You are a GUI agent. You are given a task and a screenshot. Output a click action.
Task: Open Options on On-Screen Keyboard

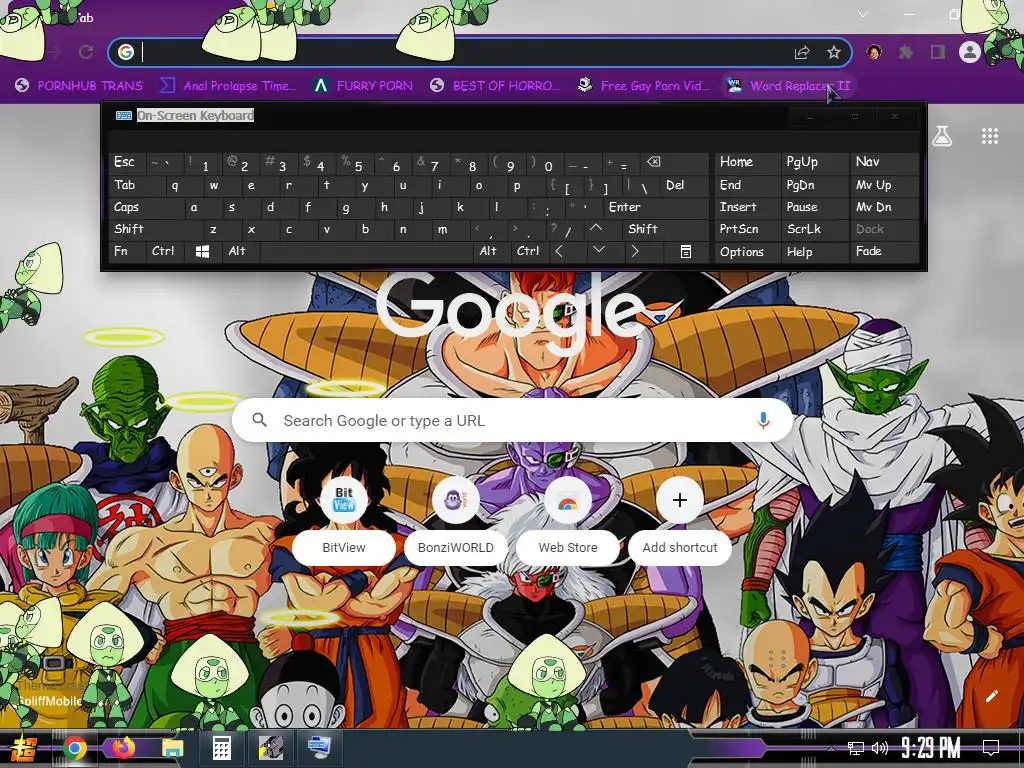click(748, 251)
